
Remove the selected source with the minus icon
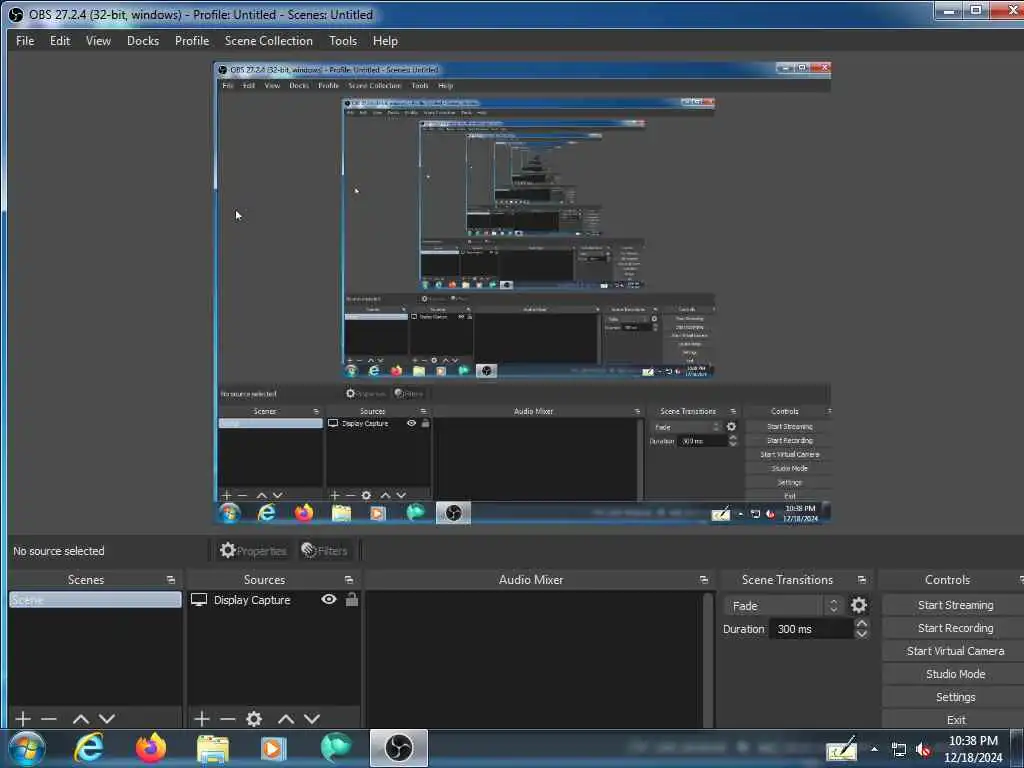[x=228, y=719]
